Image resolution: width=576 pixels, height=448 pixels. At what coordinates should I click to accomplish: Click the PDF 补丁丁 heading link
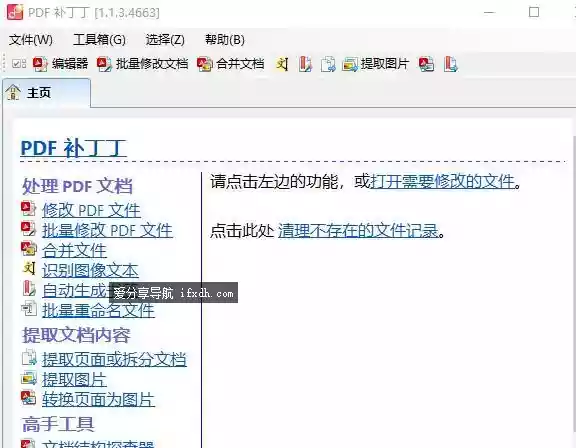click(73, 148)
